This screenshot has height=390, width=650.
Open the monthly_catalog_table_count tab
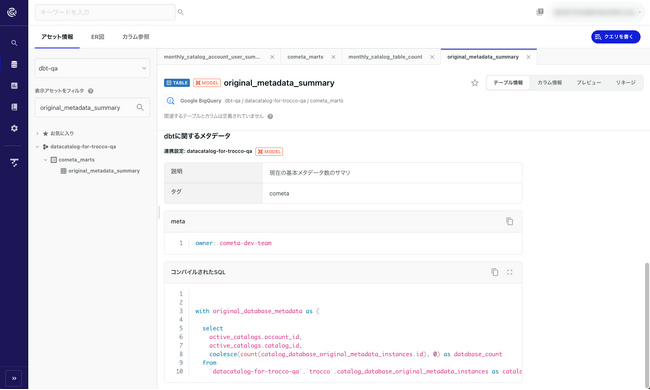coord(385,57)
